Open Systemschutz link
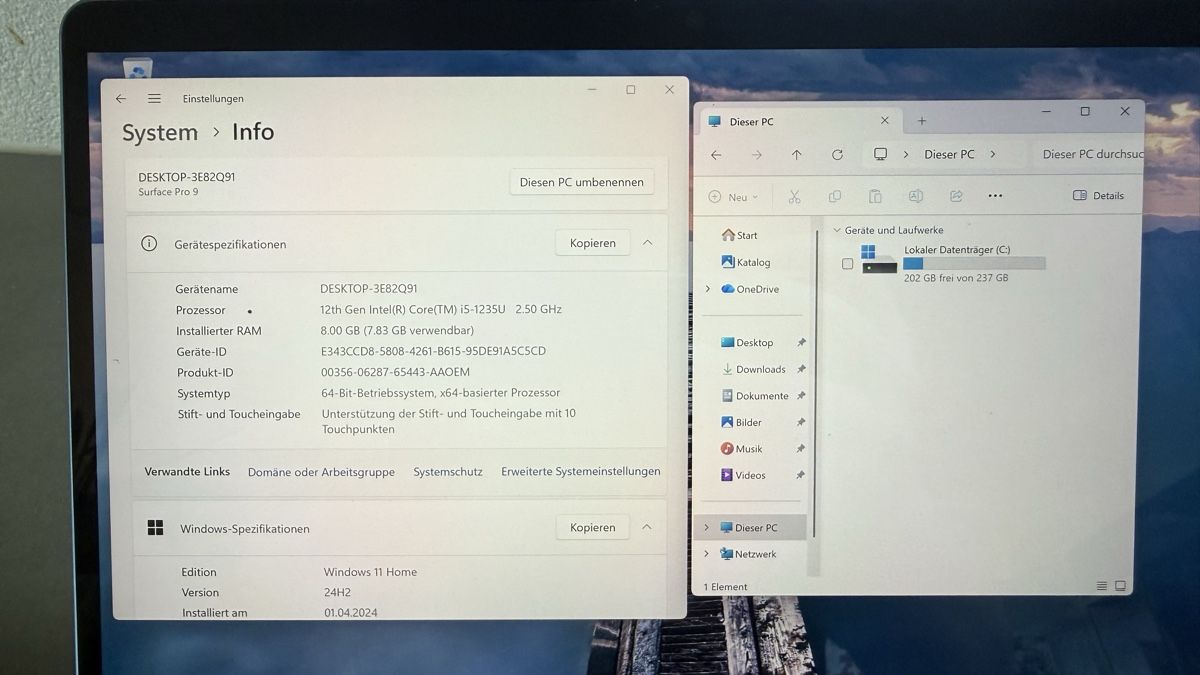Screen dimensions: 1200x675 click(x=448, y=472)
